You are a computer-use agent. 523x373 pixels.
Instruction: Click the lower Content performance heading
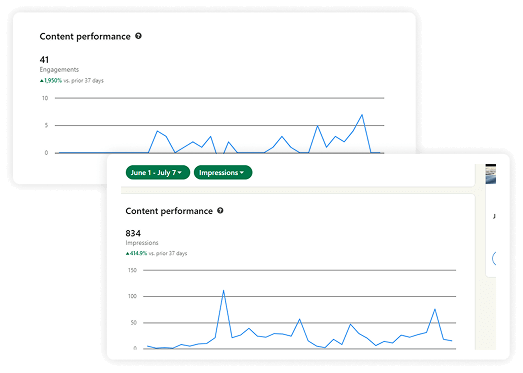point(169,211)
